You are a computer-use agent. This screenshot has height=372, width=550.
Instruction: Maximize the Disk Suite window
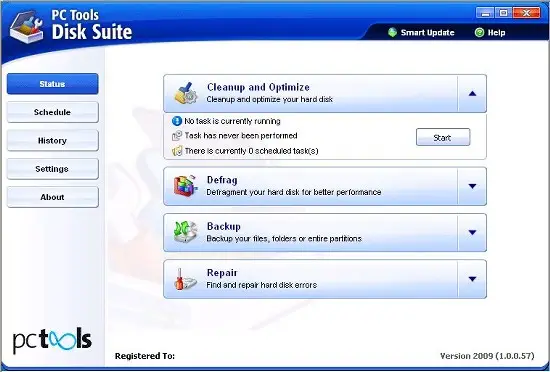tap(503, 13)
